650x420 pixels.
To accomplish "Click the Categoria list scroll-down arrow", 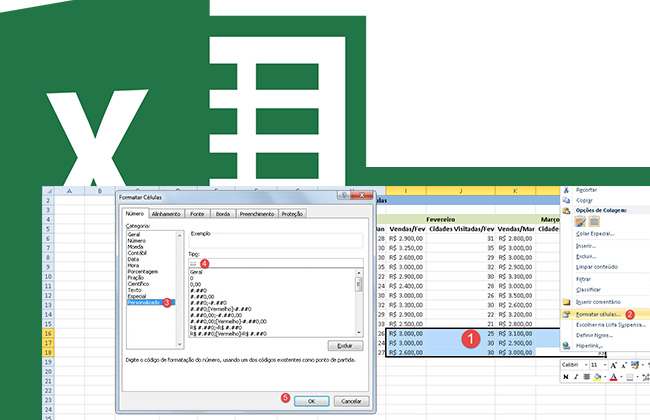I will pyautogui.click(x=179, y=344).
